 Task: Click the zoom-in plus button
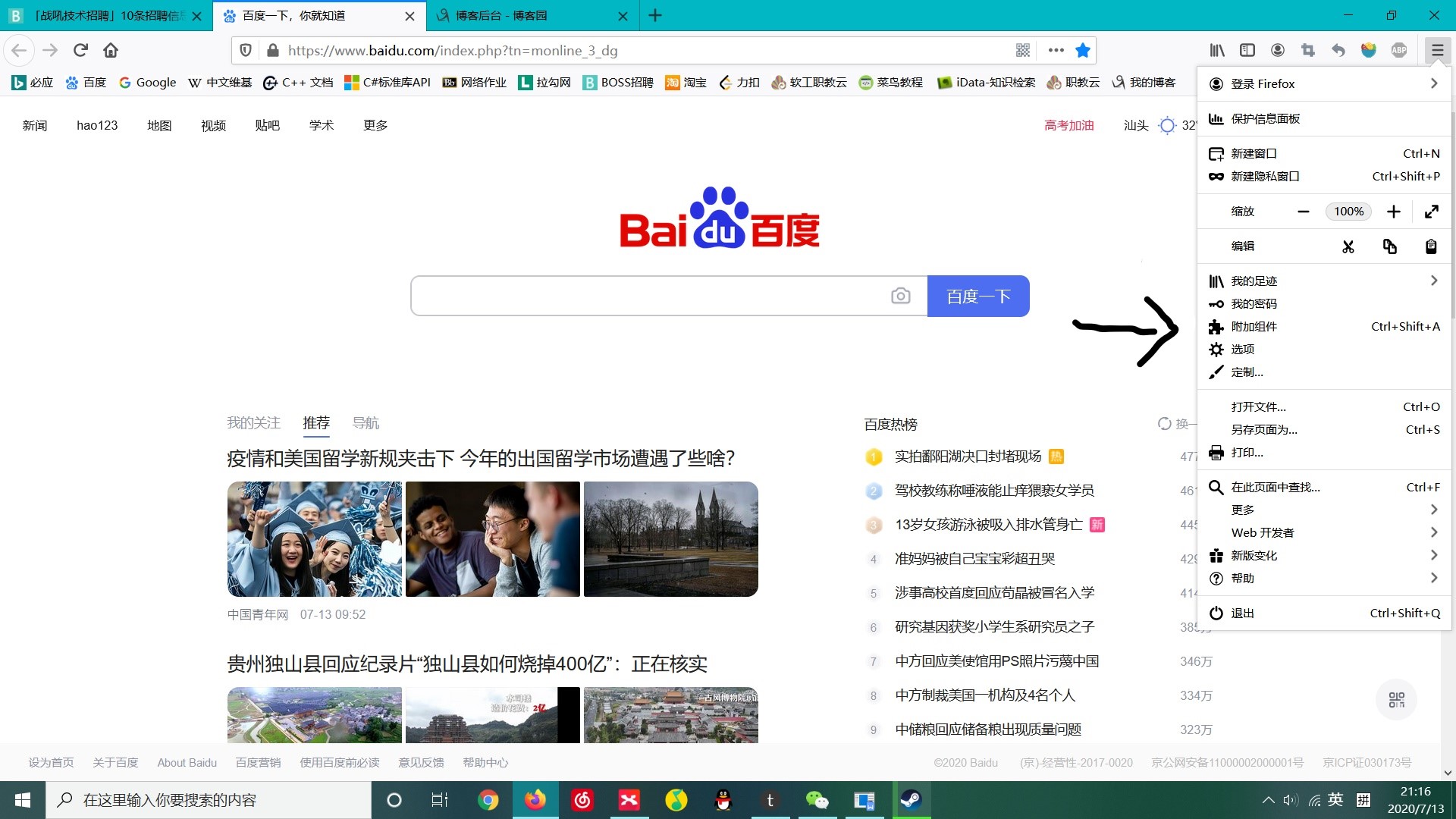pyautogui.click(x=1393, y=212)
